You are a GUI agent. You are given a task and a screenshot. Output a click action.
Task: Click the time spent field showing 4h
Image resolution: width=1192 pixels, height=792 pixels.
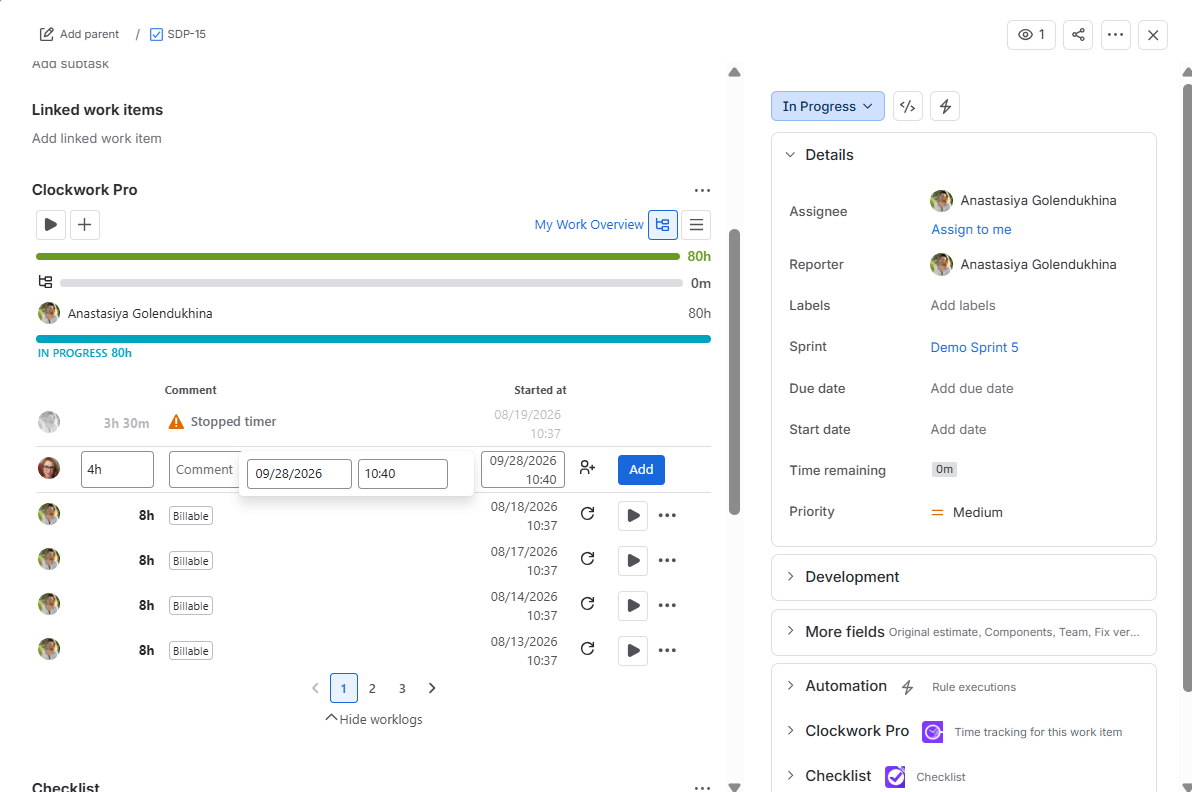pyautogui.click(x=117, y=470)
